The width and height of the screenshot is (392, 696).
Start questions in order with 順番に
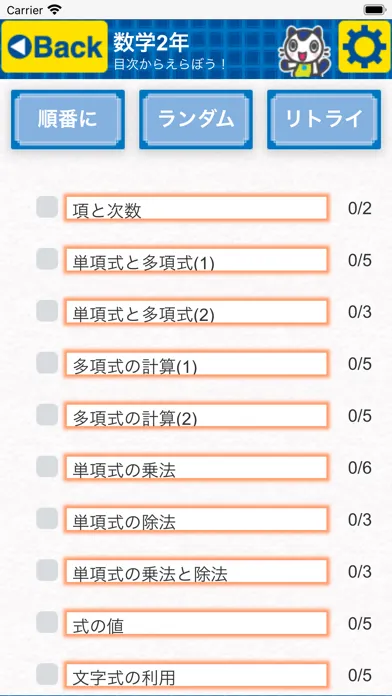pyautogui.click(x=68, y=119)
